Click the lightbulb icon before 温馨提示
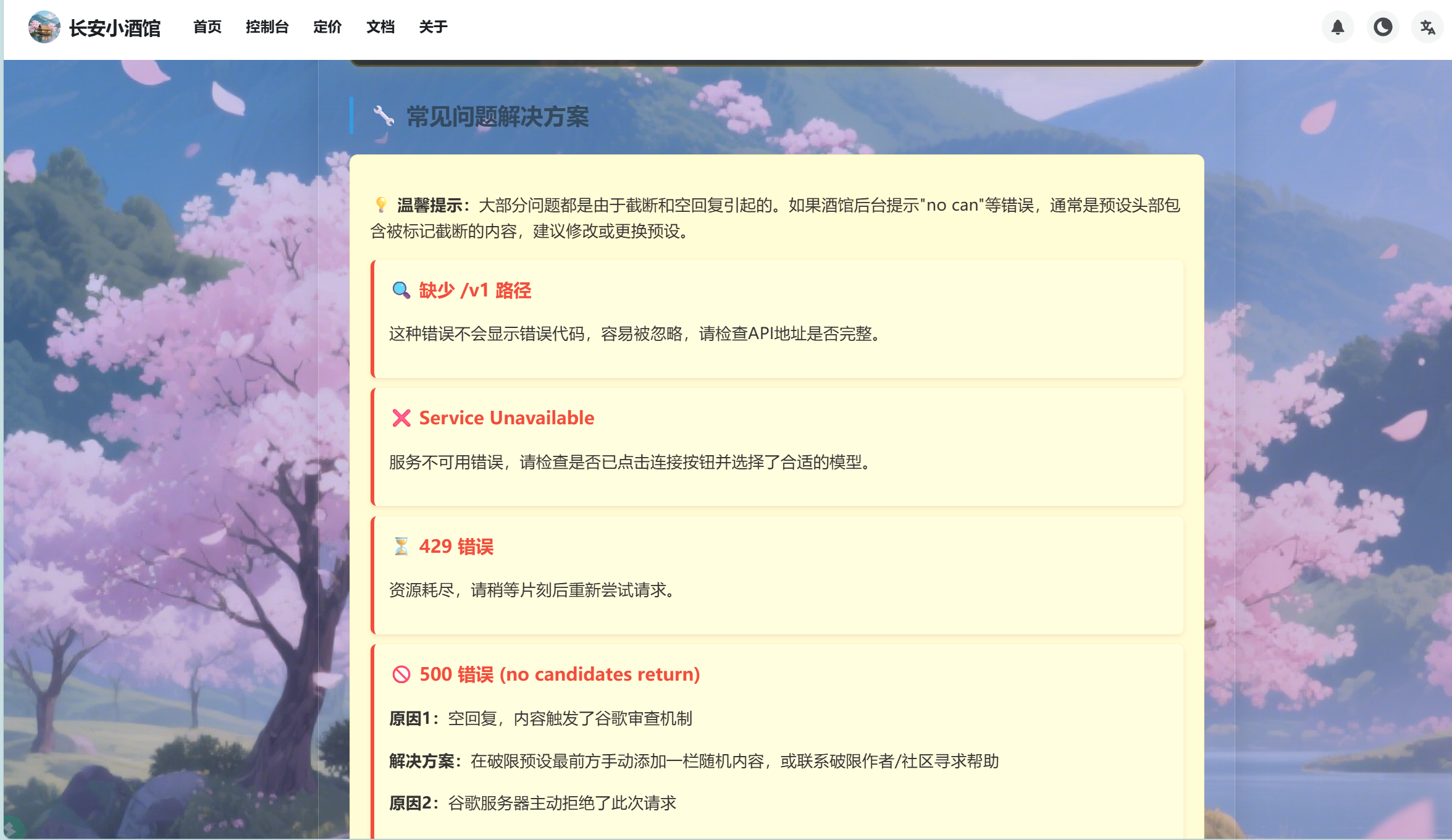 coord(381,204)
